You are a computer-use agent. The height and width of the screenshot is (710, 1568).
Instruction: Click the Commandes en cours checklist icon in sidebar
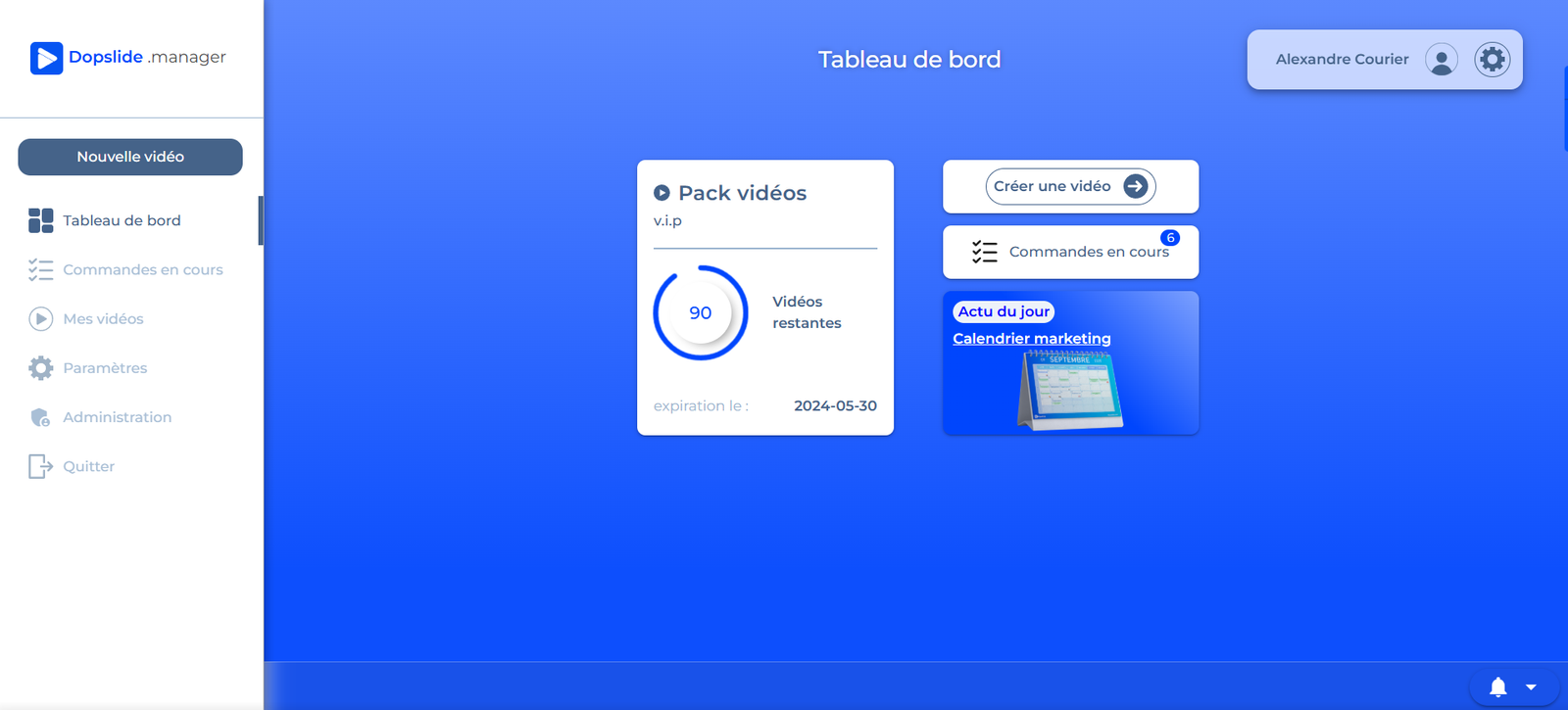click(40, 270)
